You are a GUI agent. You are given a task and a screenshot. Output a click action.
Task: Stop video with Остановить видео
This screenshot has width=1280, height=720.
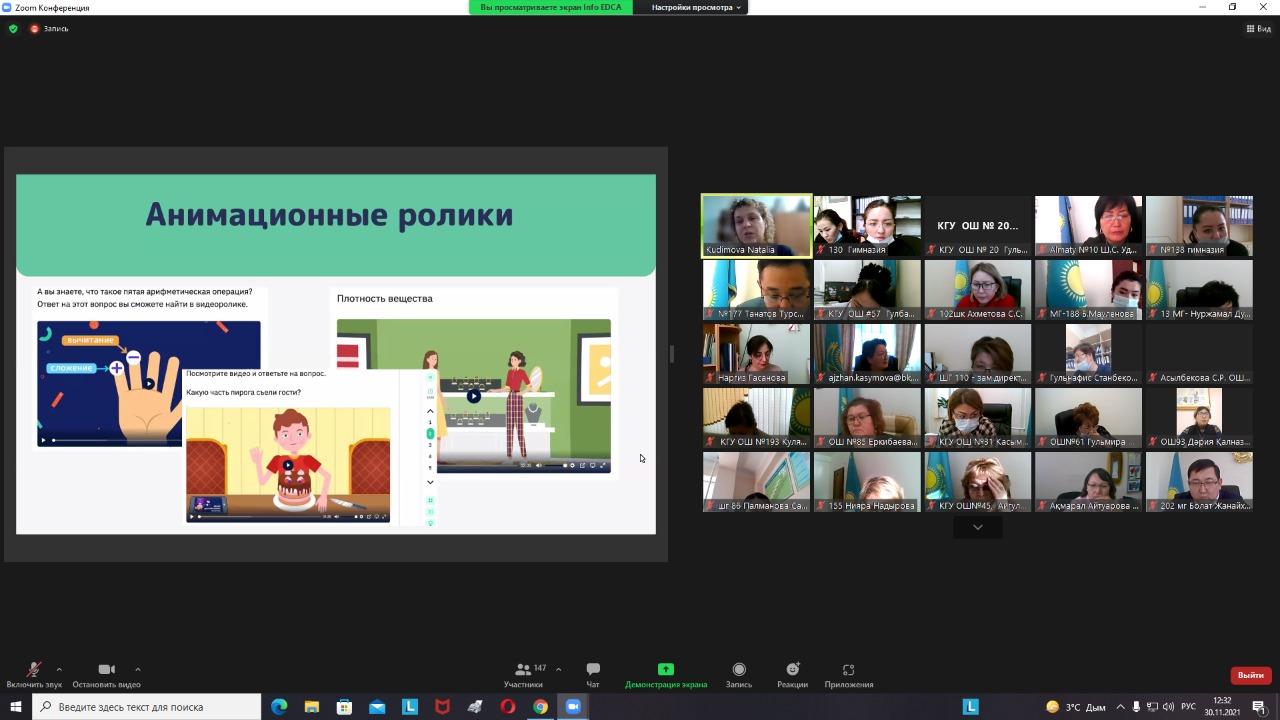[106, 670]
